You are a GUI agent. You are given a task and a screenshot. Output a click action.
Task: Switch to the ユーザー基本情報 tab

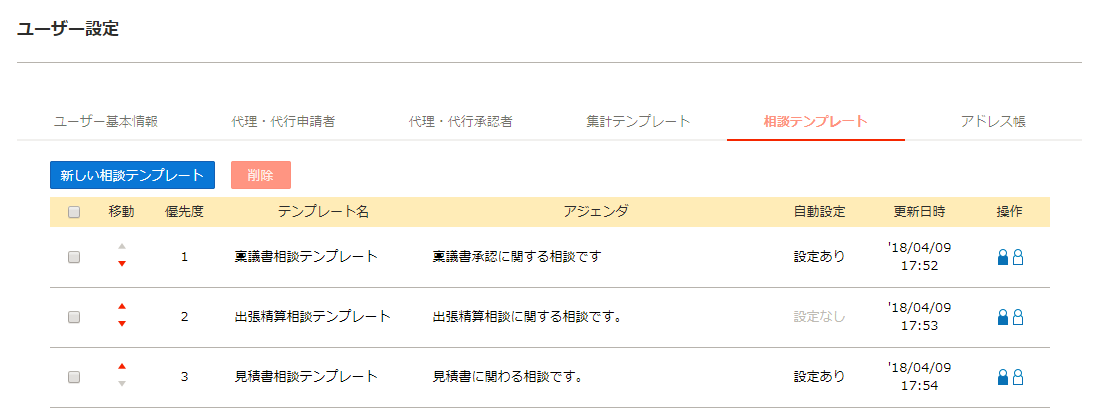pos(106,121)
